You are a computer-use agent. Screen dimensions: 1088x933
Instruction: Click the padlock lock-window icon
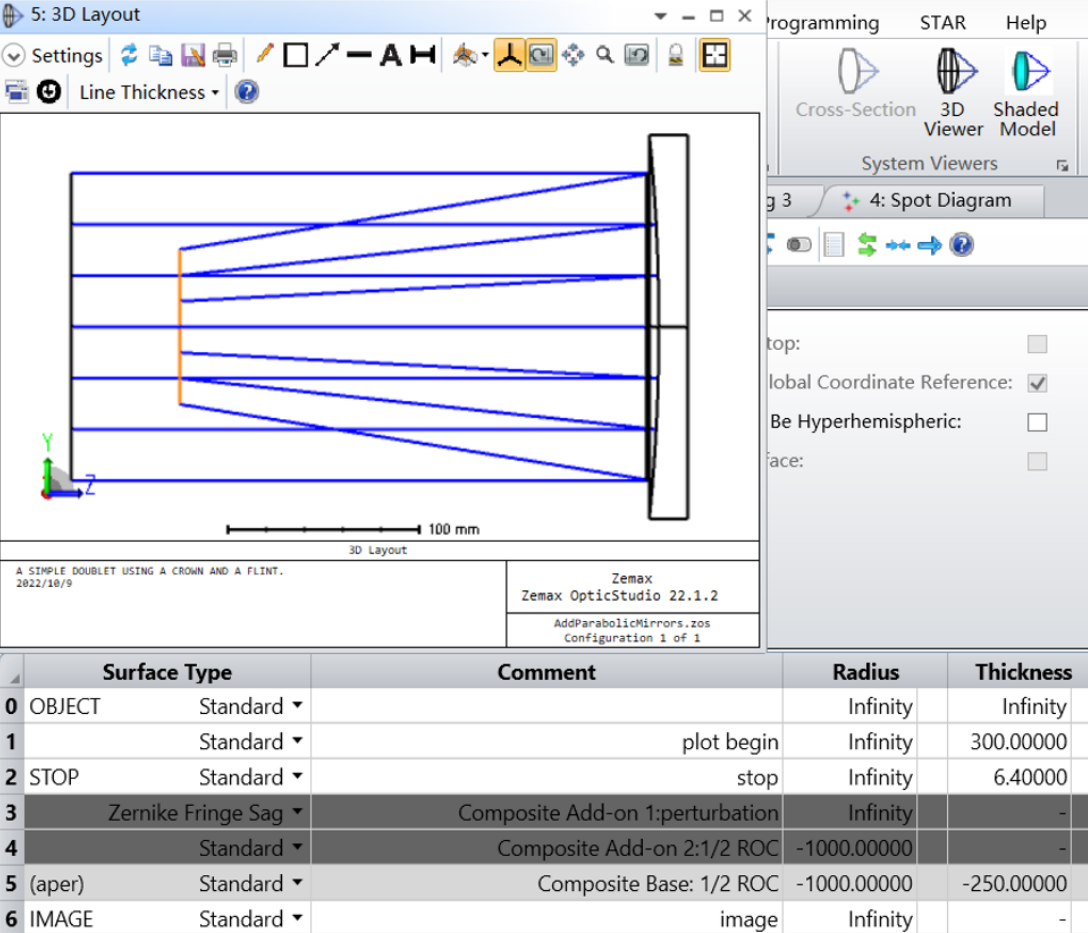[675, 55]
